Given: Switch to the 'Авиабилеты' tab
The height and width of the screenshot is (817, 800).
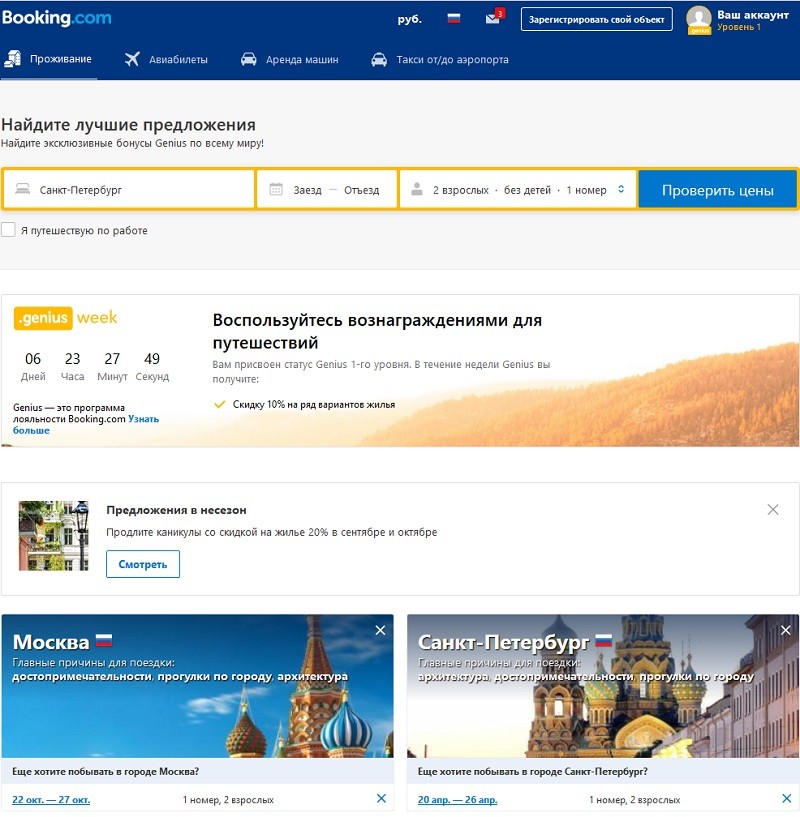Looking at the screenshot, I should pyautogui.click(x=166, y=60).
